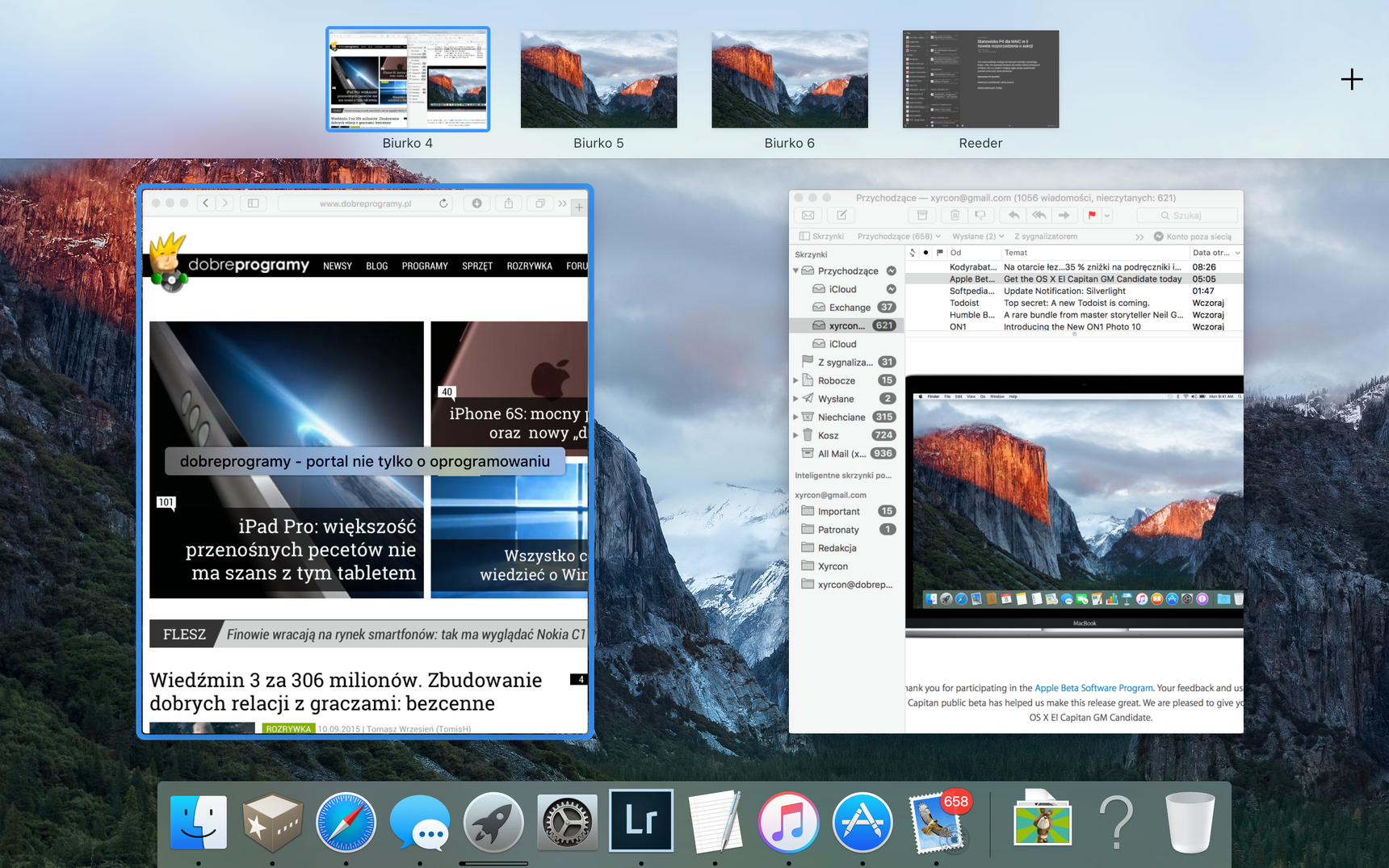Open Messages app in the Dock
The image size is (1389, 868).
[419, 822]
